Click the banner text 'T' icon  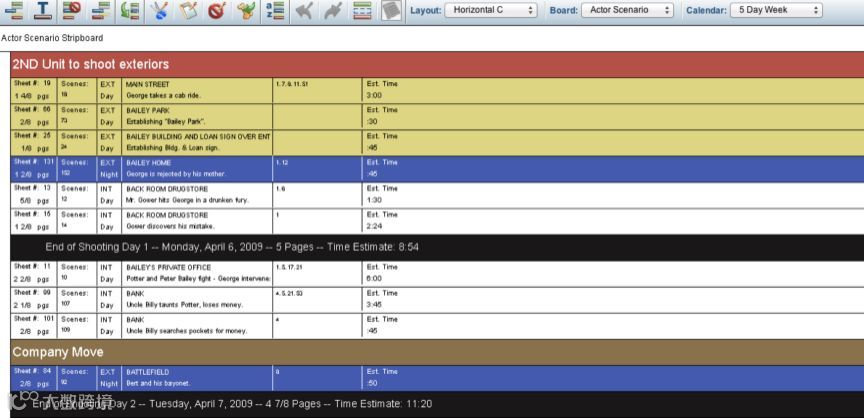pyautogui.click(x=42, y=10)
